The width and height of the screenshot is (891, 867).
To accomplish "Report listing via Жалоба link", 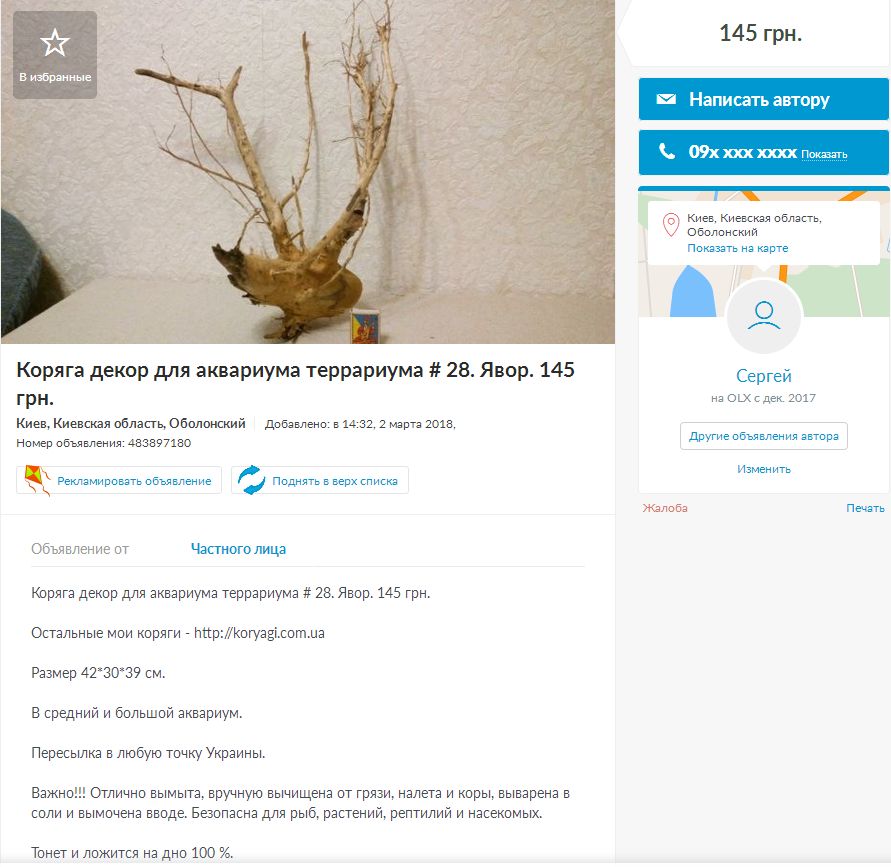I will pyautogui.click(x=665, y=508).
